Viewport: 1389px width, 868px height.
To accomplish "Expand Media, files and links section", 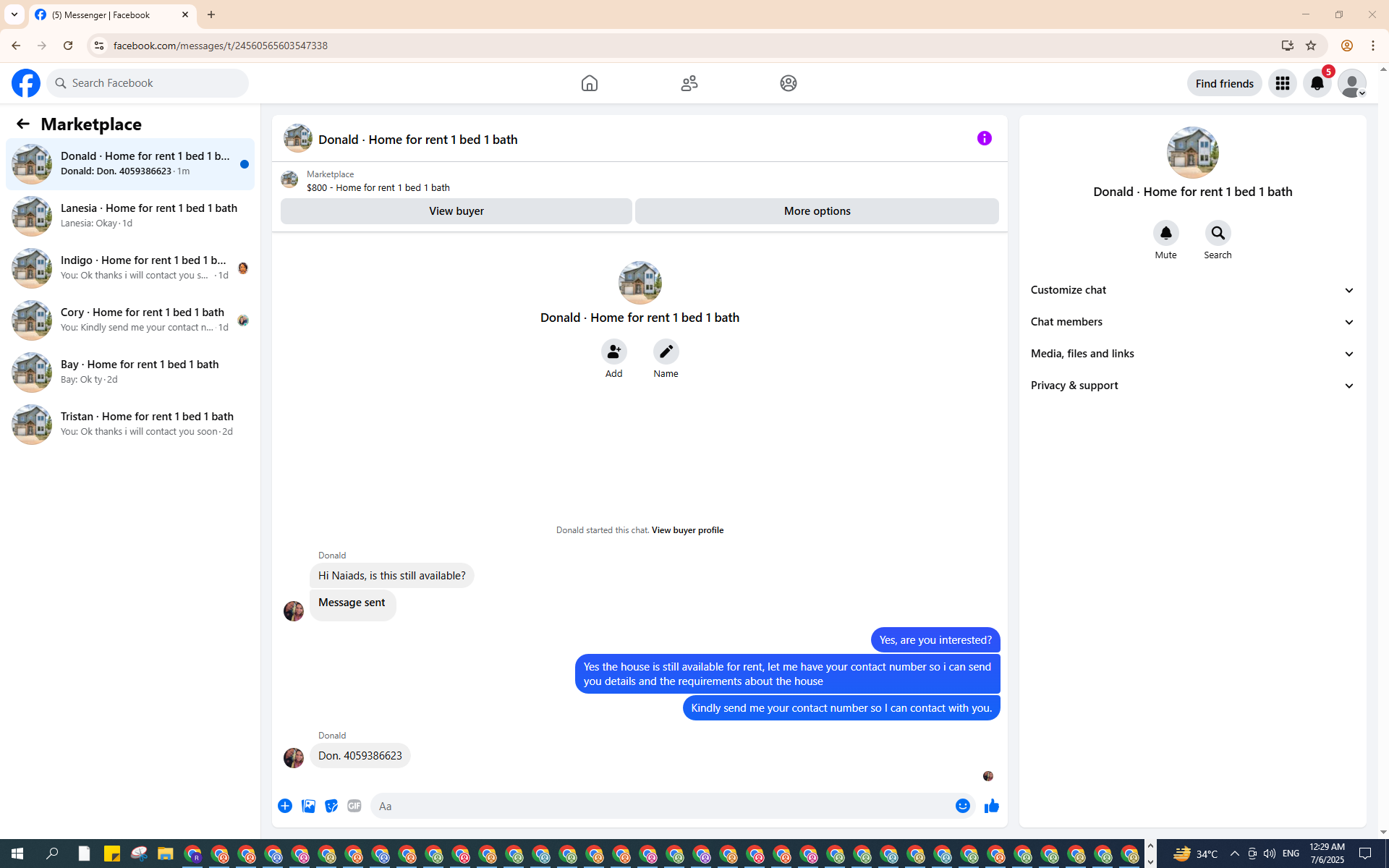I will [x=1192, y=354].
